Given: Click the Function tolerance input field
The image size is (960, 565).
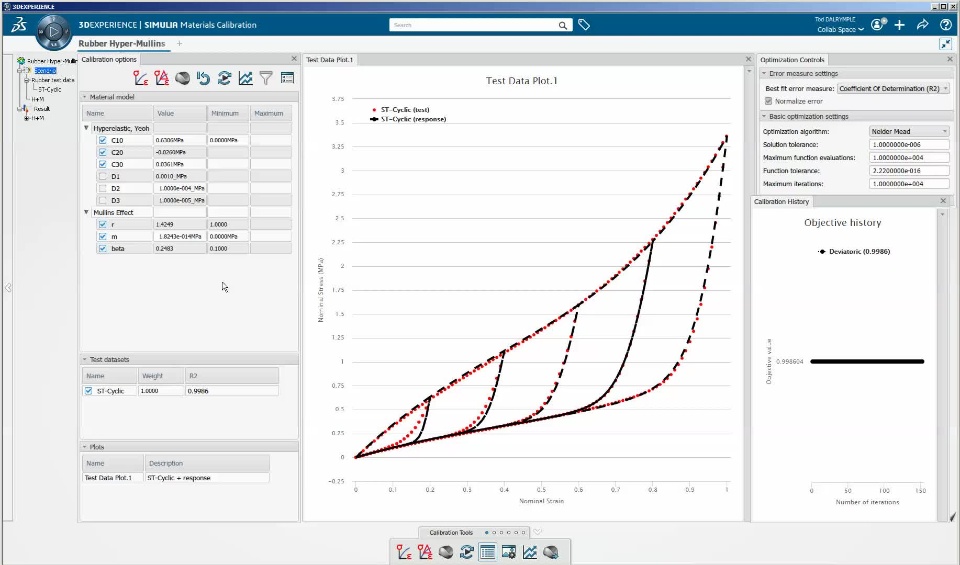Looking at the screenshot, I should (x=909, y=171).
